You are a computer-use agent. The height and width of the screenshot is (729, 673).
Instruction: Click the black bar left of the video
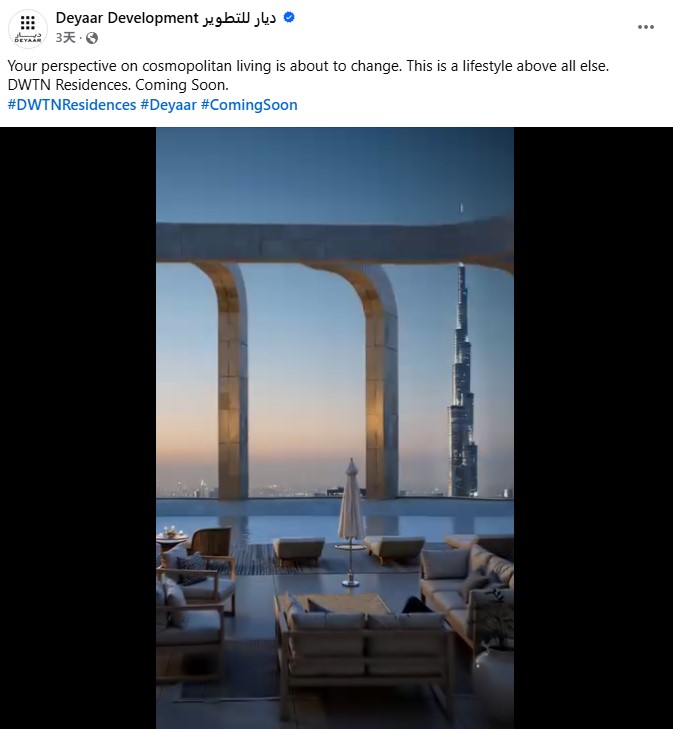coord(78,428)
